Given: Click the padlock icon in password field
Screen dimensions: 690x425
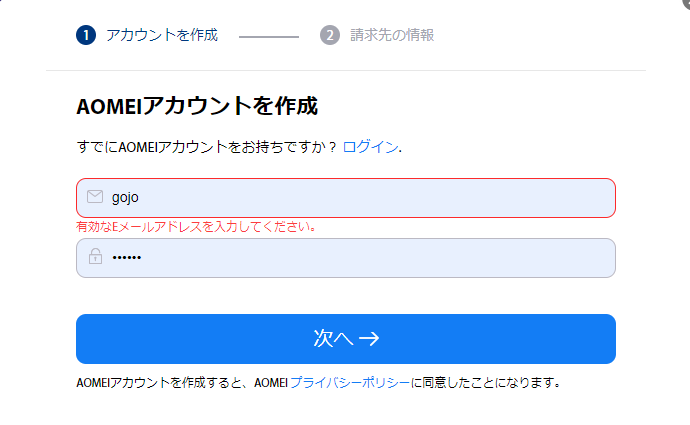Looking at the screenshot, I should point(95,257).
